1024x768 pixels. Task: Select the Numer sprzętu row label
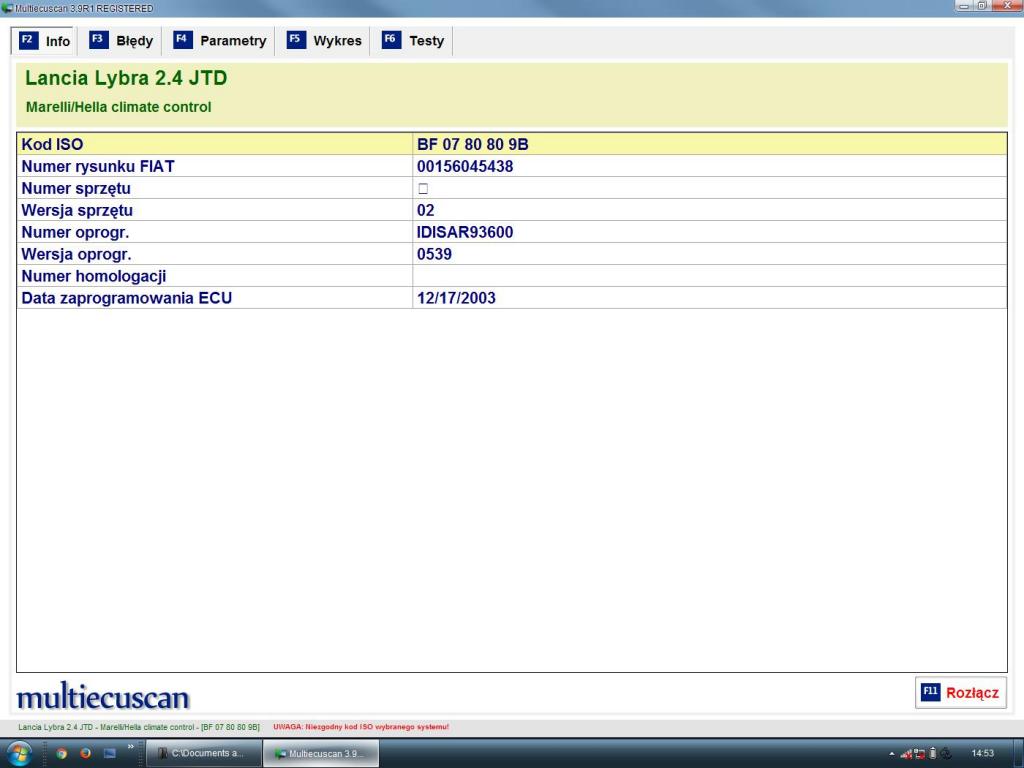coord(76,188)
